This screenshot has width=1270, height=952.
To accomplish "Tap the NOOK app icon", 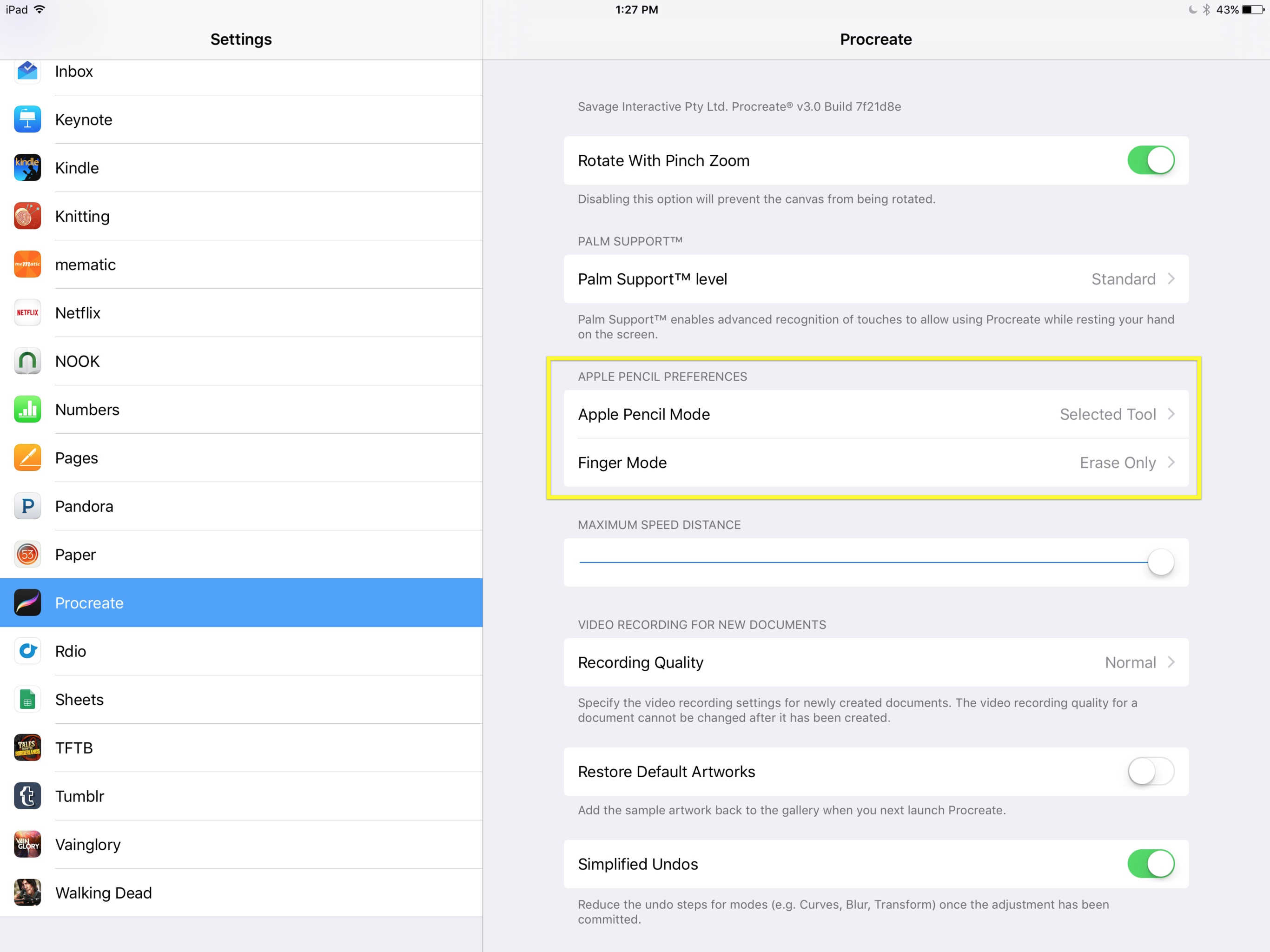I will pyautogui.click(x=27, y=361).
